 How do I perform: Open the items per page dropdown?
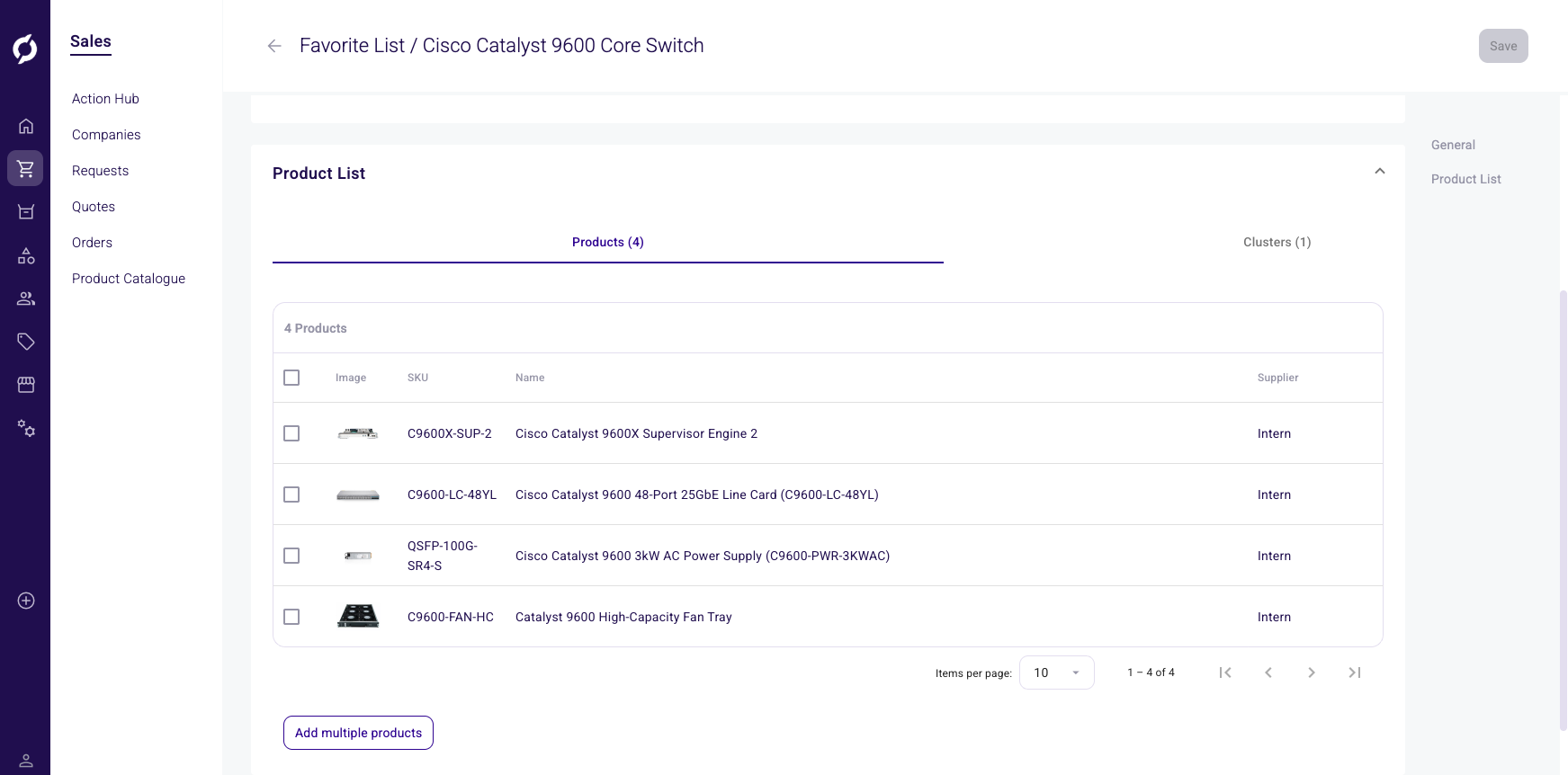(x=1056, y=673)
